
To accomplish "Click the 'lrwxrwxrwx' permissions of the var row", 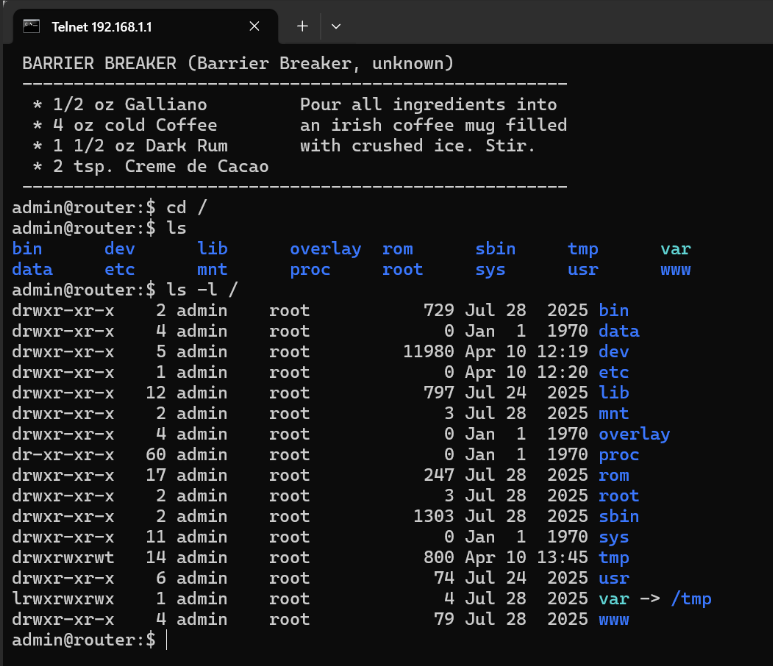I will (62, 599).
